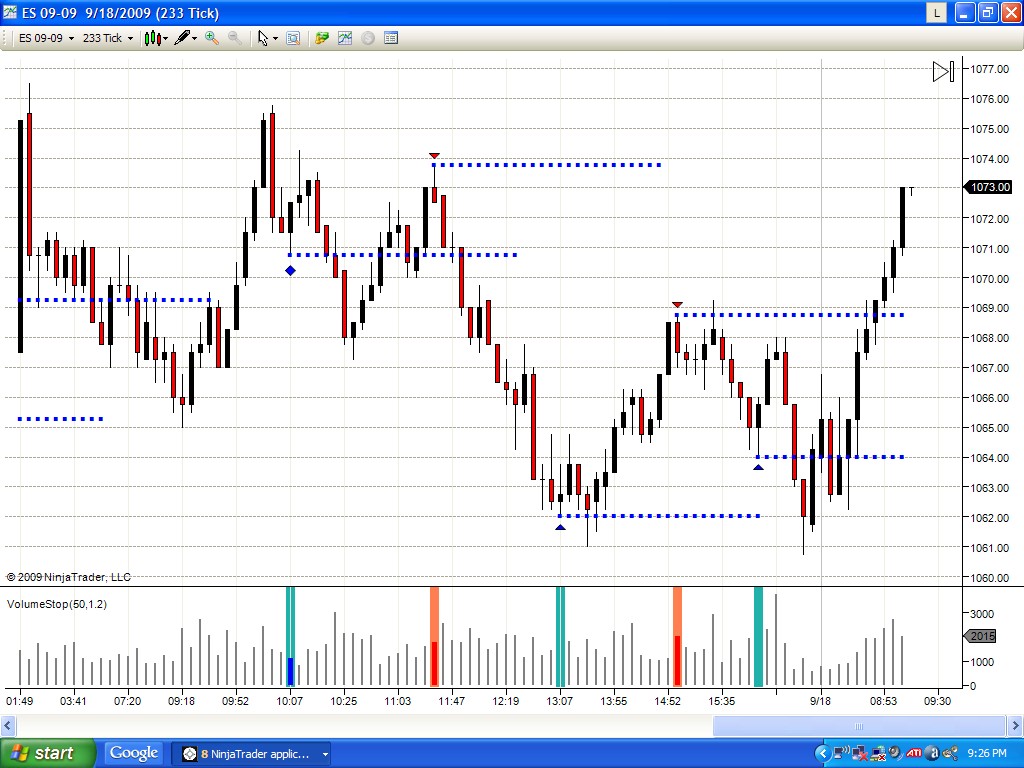The height and width of the screenshot is (768, 1024).
Task: Click the 3000 volume axis label
Action: [x=982, y=614]
